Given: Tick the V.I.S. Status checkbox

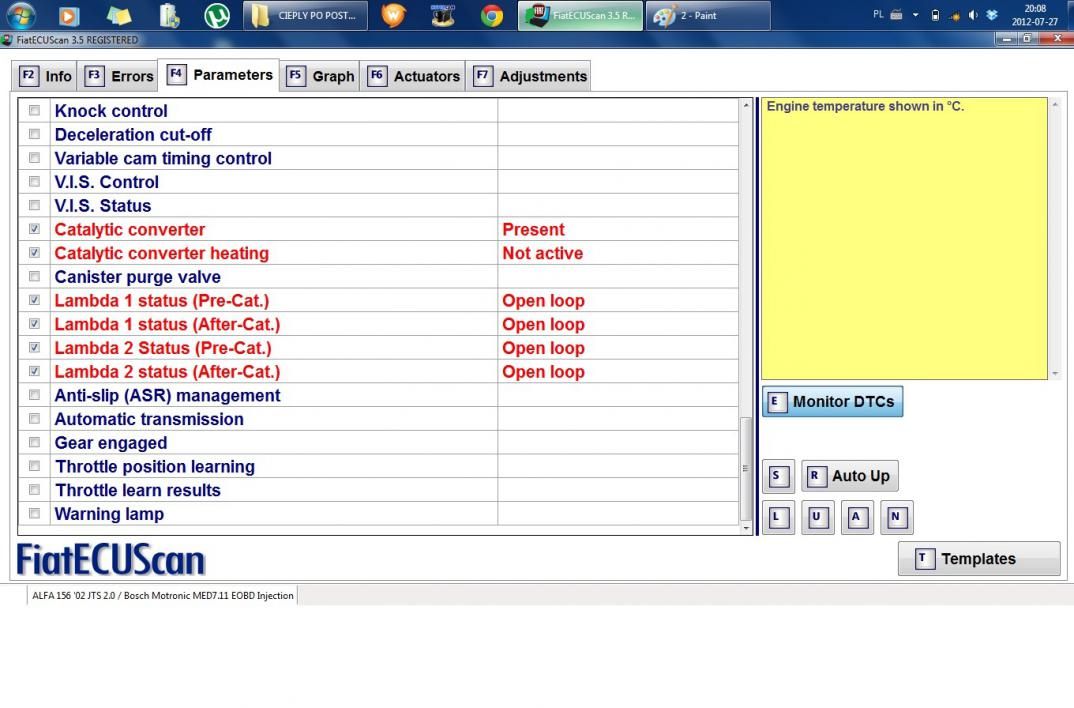Looking at the screenshot, I should (34, 205).
